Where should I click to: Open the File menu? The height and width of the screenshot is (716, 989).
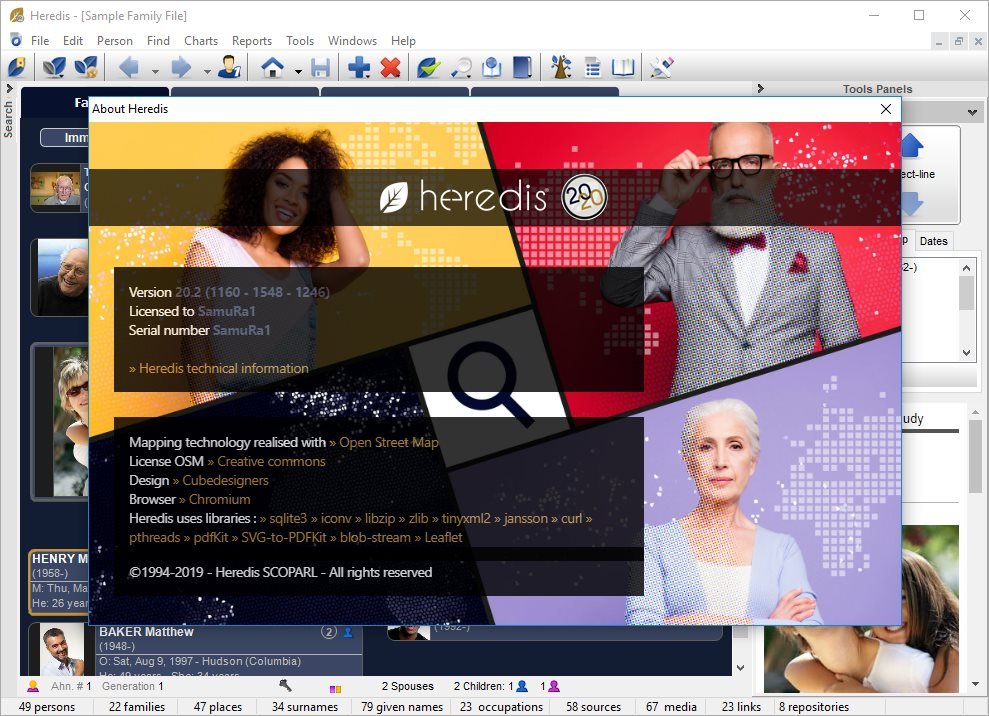pyautogui.click(x=40, y=40)
